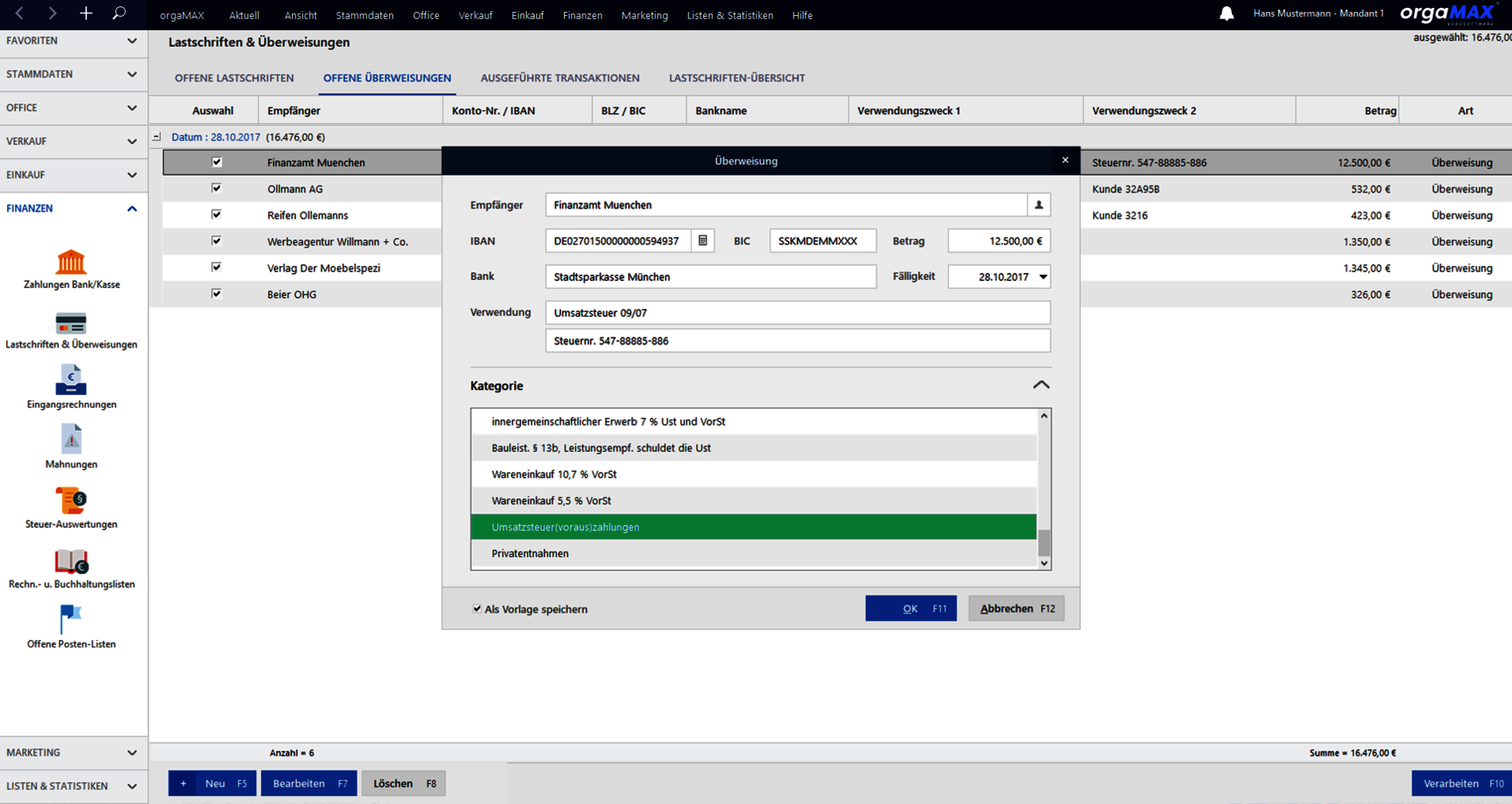This screenshot has height=804, width=1512.
Task: Uncheck Werbeagentur Willmann + Co. checkbox
Action: 216,241
